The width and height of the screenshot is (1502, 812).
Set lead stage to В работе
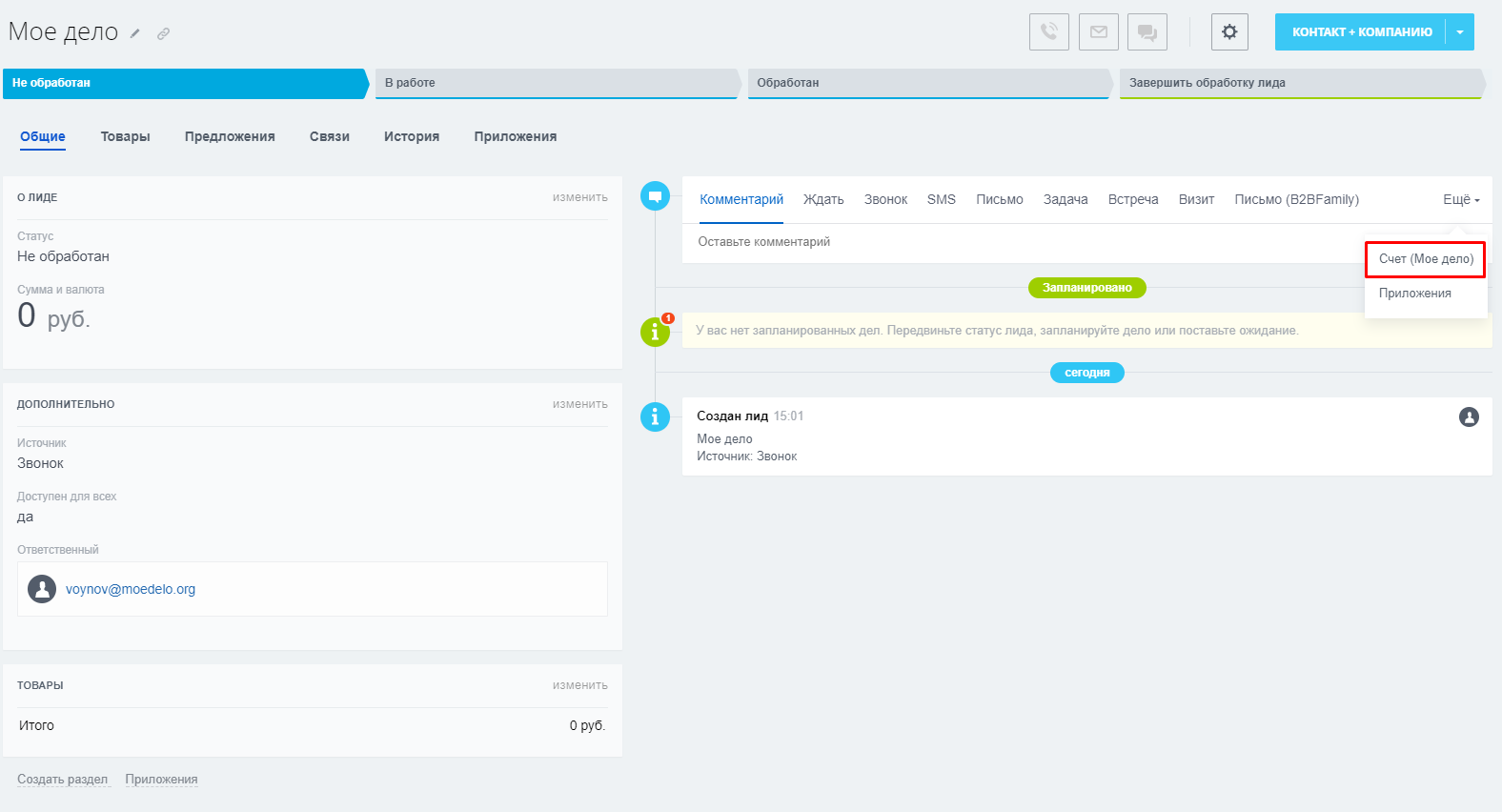(x=557, y=83)
